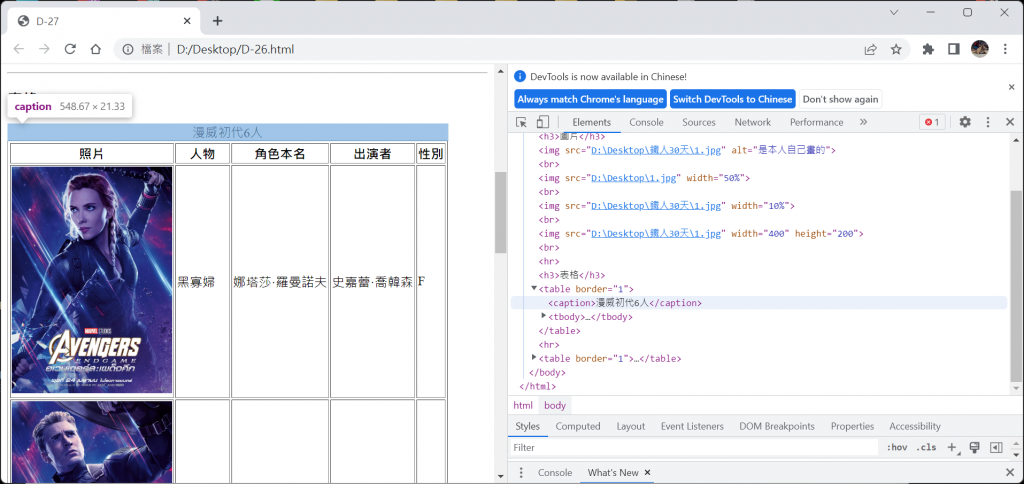1024x484 pixels.
Task: Add a new style rule
Action: pos(952,447)
